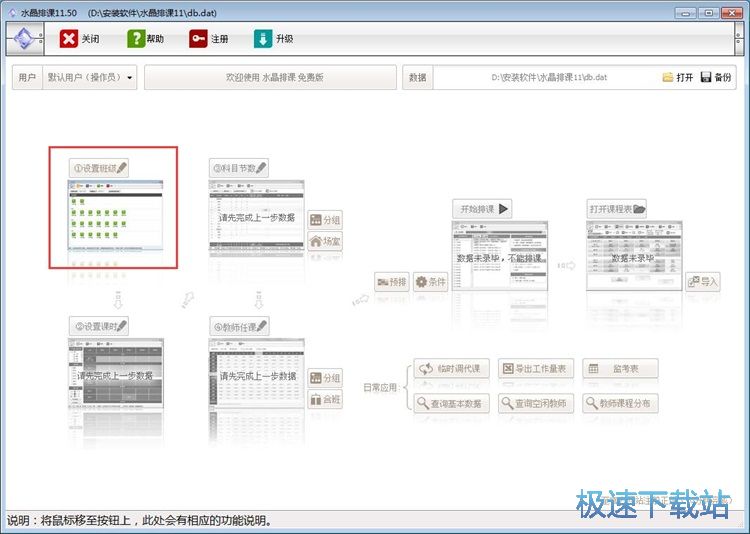Click the 条件 gear icon button
The height and width of the screenshot is (534, 750).
point(430,282)
